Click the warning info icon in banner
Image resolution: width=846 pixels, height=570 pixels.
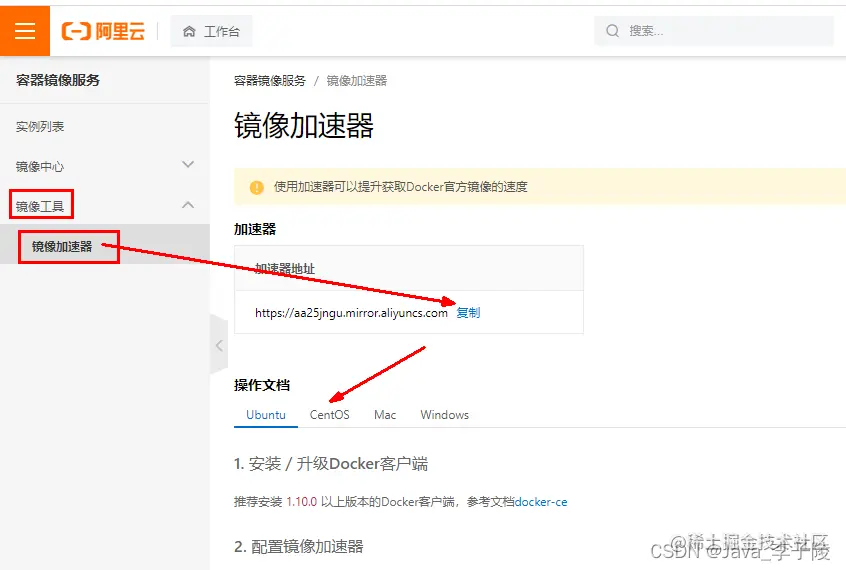pyautogui.click(x=257, y=187)
